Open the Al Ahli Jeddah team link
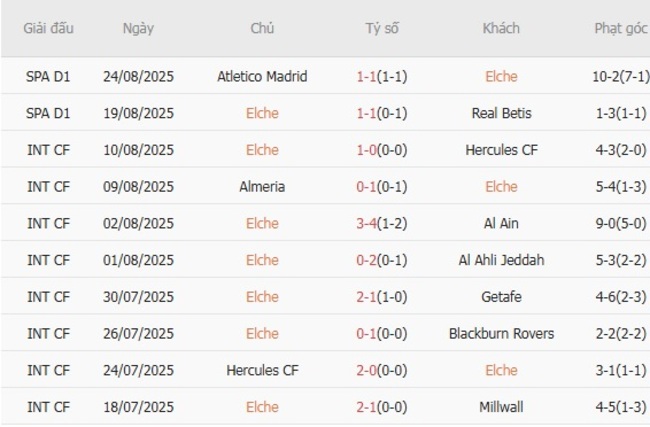This screenshot has height=427, width=650. tap(501, 260)
